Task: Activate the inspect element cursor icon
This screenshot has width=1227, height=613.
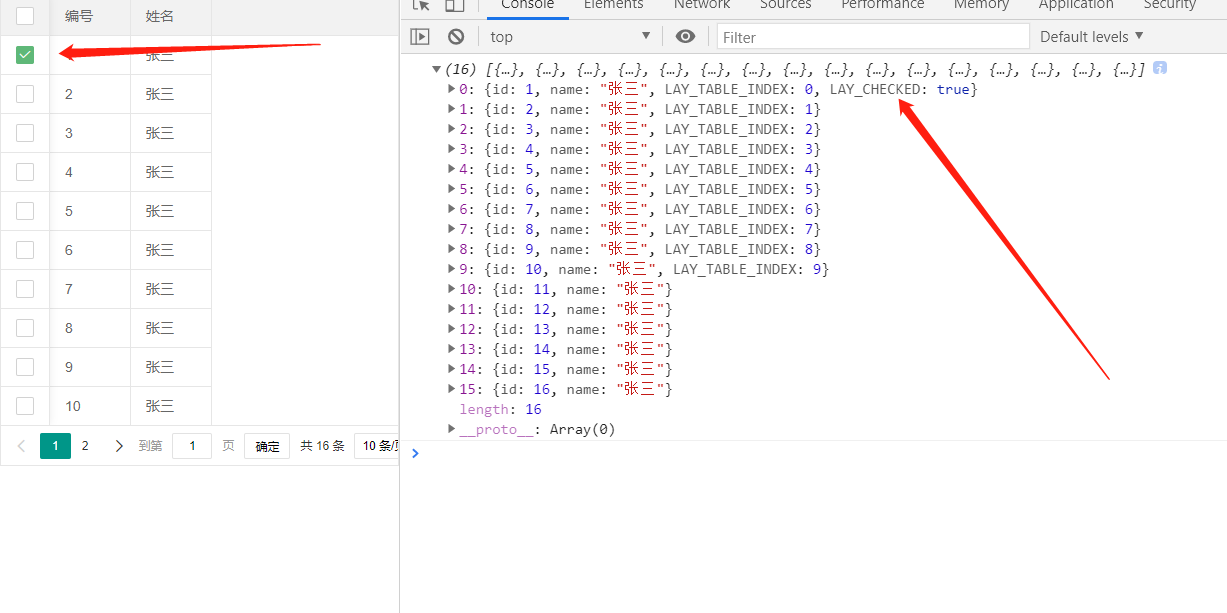Action: (421, 5)
